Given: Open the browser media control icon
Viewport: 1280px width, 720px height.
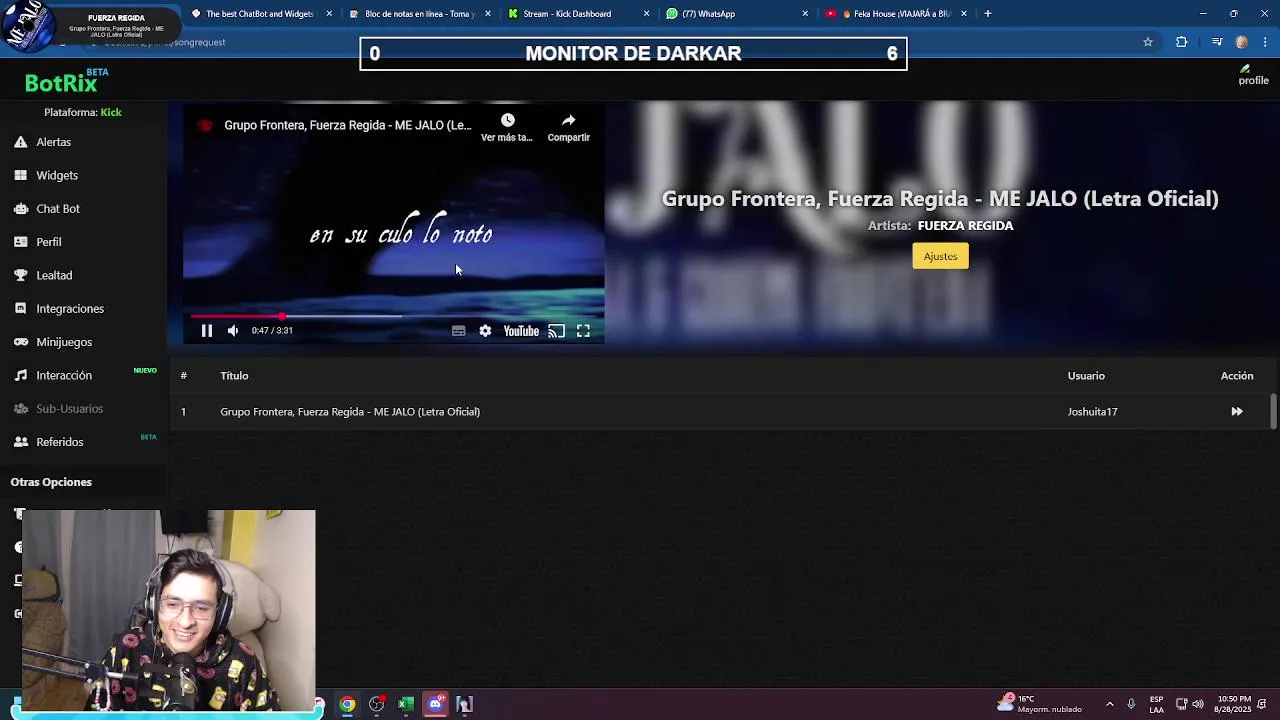Looking at the screenshot, I should point(1217,42).
